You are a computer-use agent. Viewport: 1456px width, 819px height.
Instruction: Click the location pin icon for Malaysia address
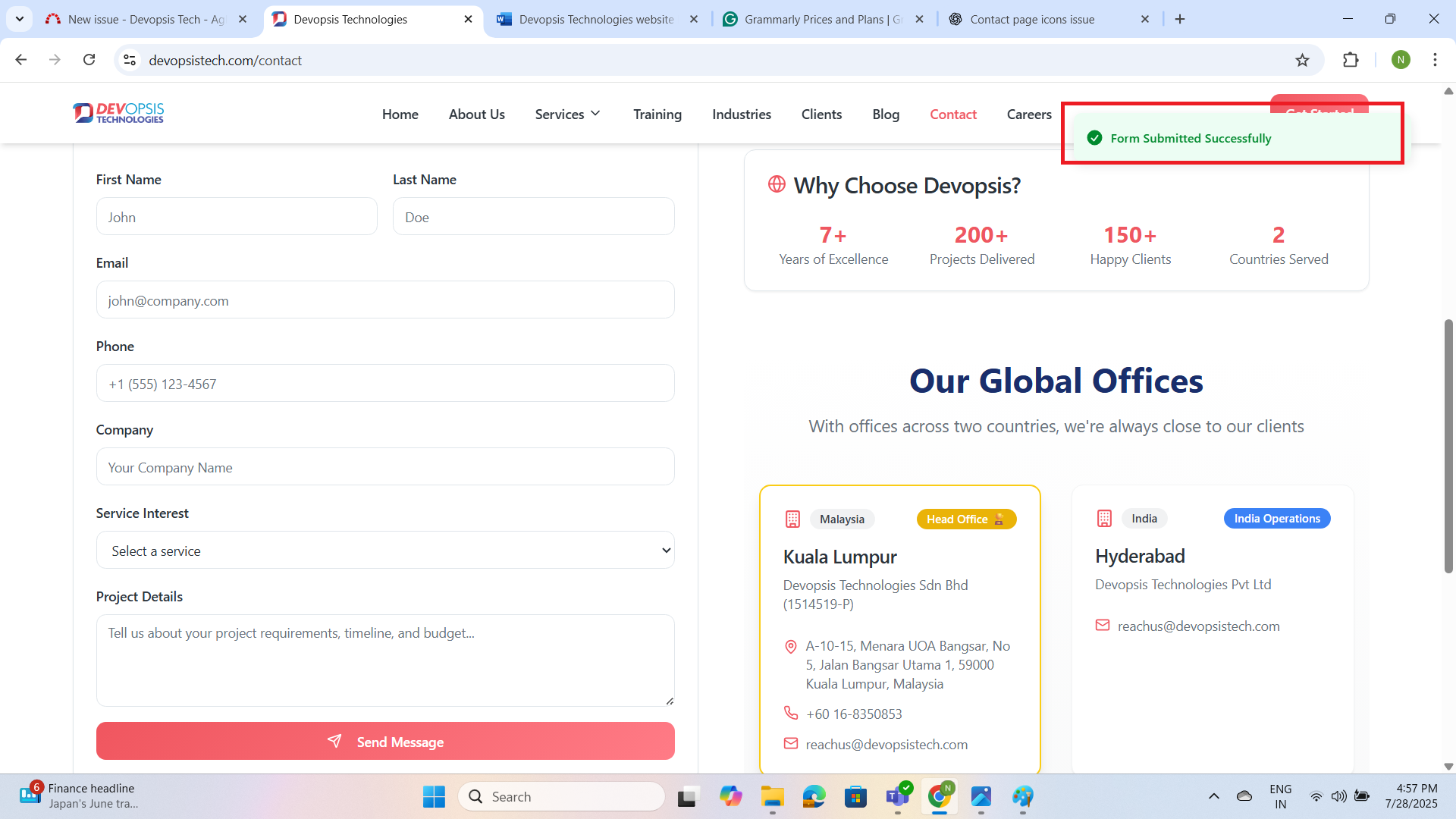click(790, 646)
